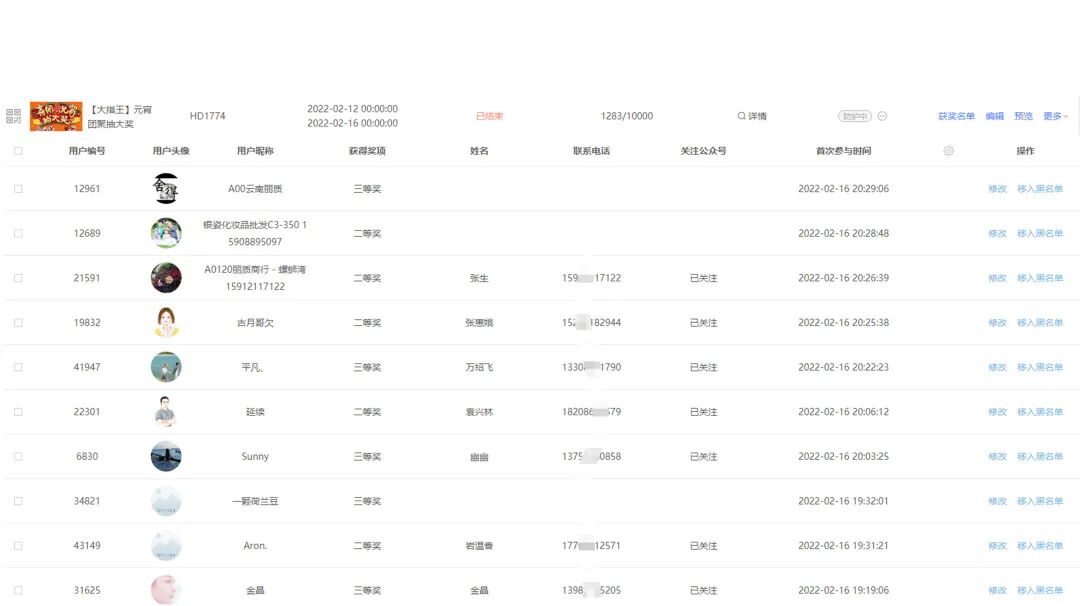Screen dimensions: 1080x606
Task: Click the 防护中 status badge
Action: click(855, 116)
